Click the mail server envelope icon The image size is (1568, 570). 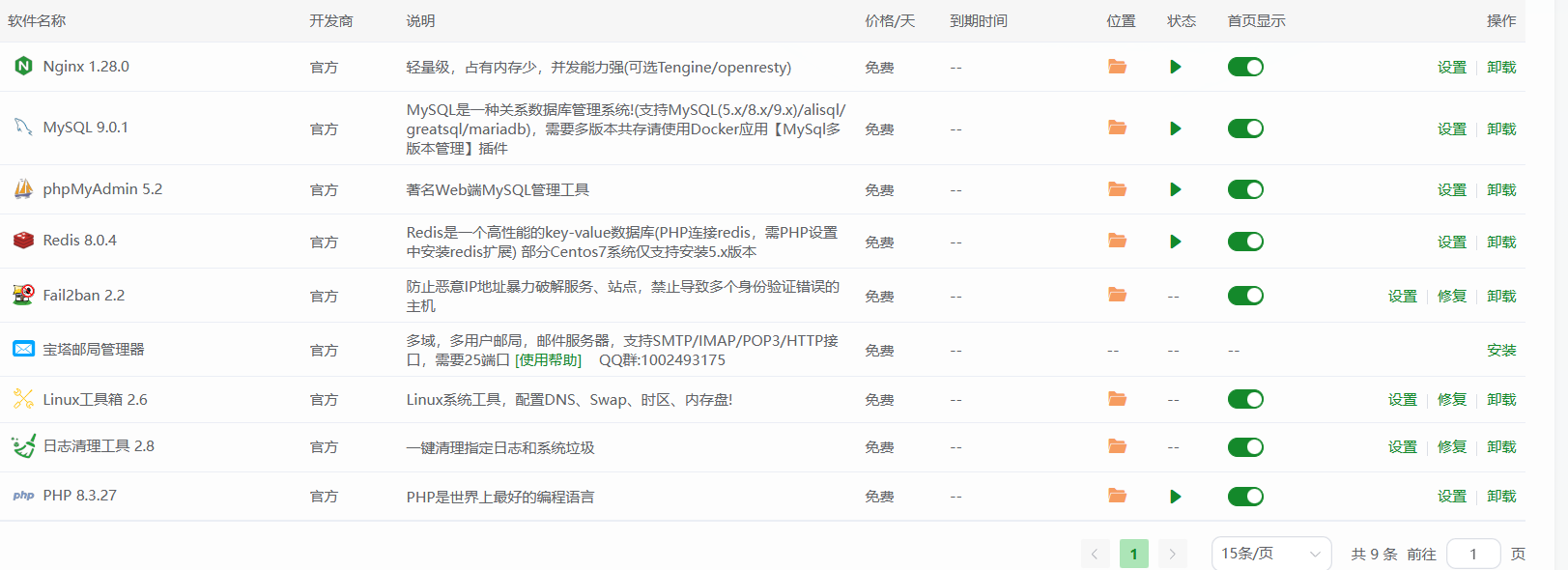(23, 349)
